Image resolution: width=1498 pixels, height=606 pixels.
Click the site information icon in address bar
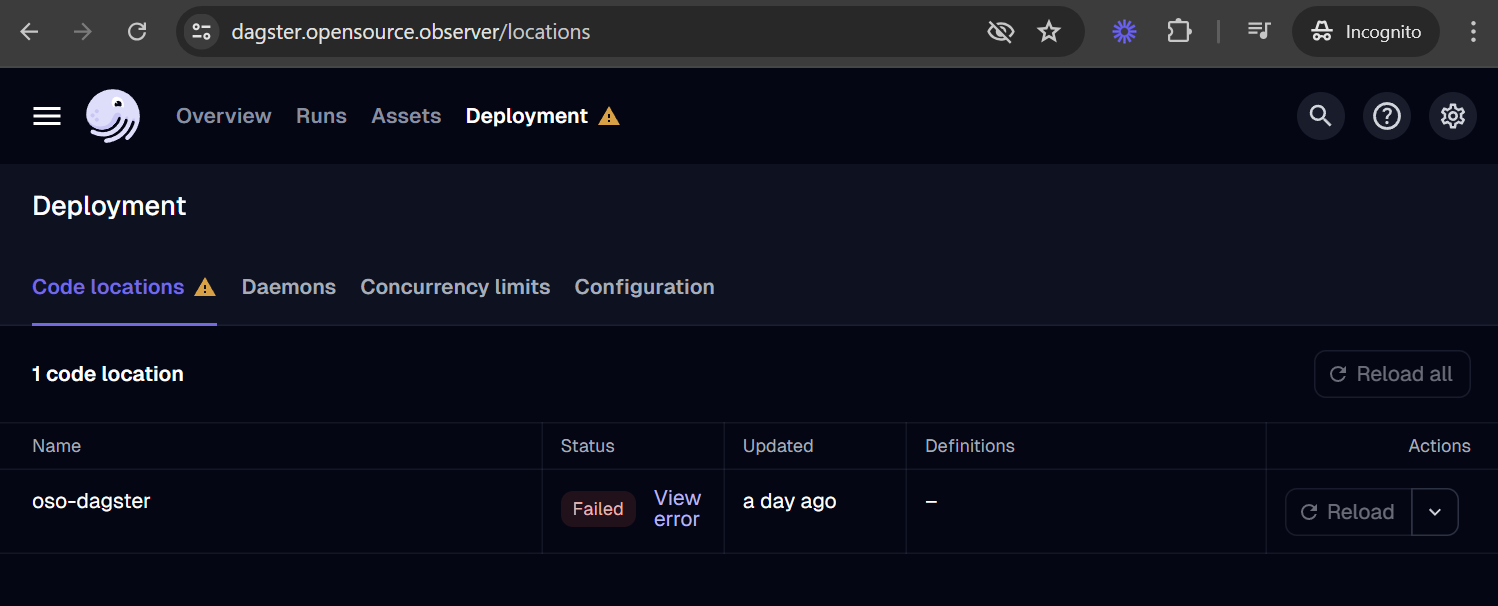click(200, 31)
